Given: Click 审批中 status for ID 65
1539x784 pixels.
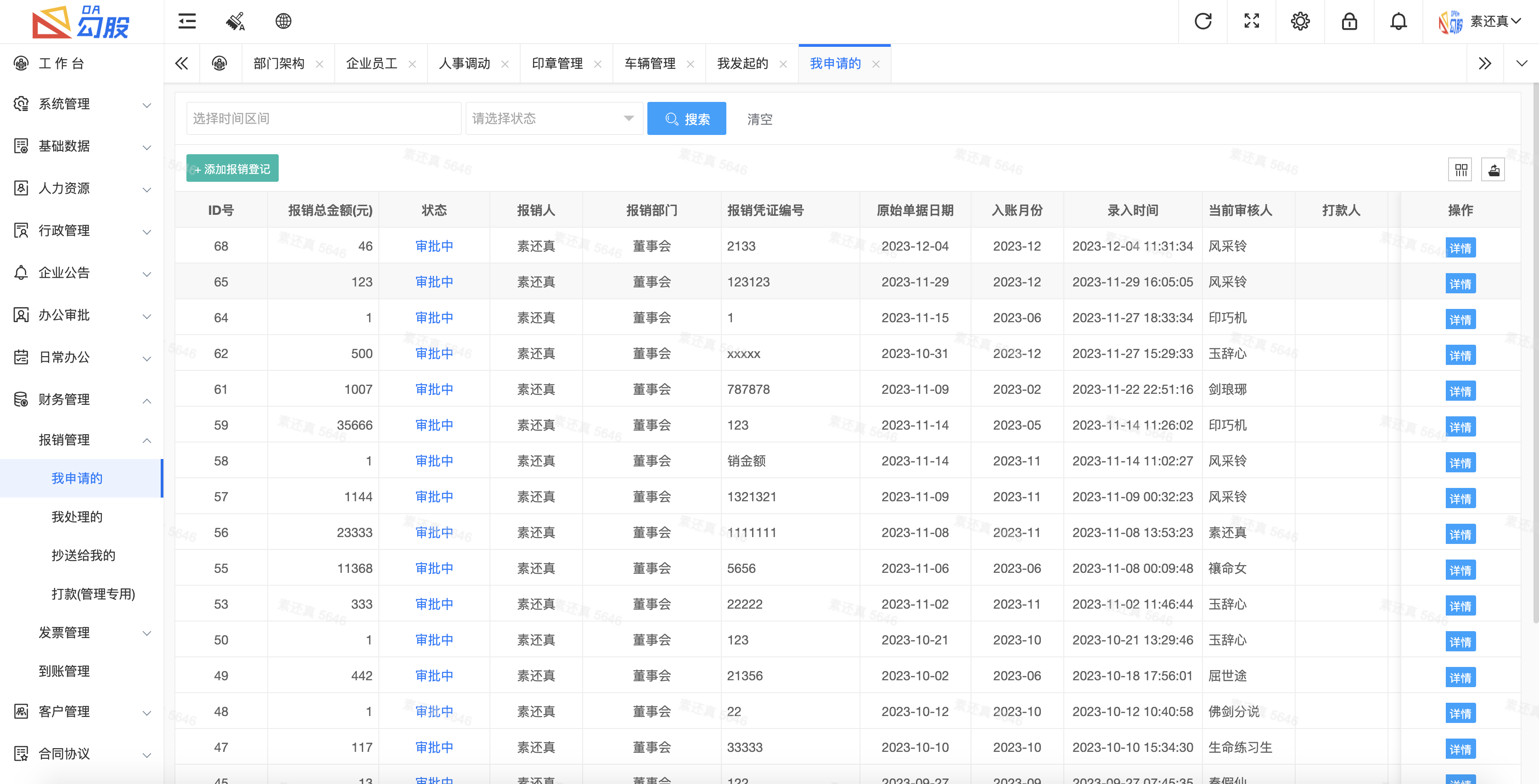Looking at the screenshot, I should click(x=434, y=282).
